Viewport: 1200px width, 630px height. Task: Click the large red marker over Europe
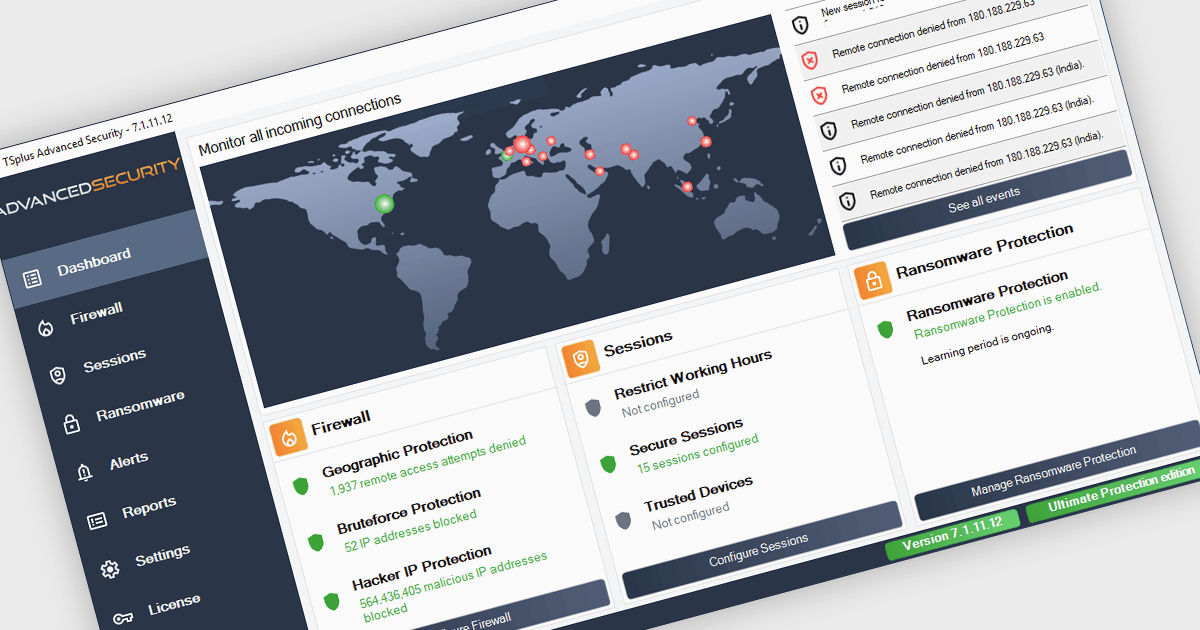click(521, 144)
